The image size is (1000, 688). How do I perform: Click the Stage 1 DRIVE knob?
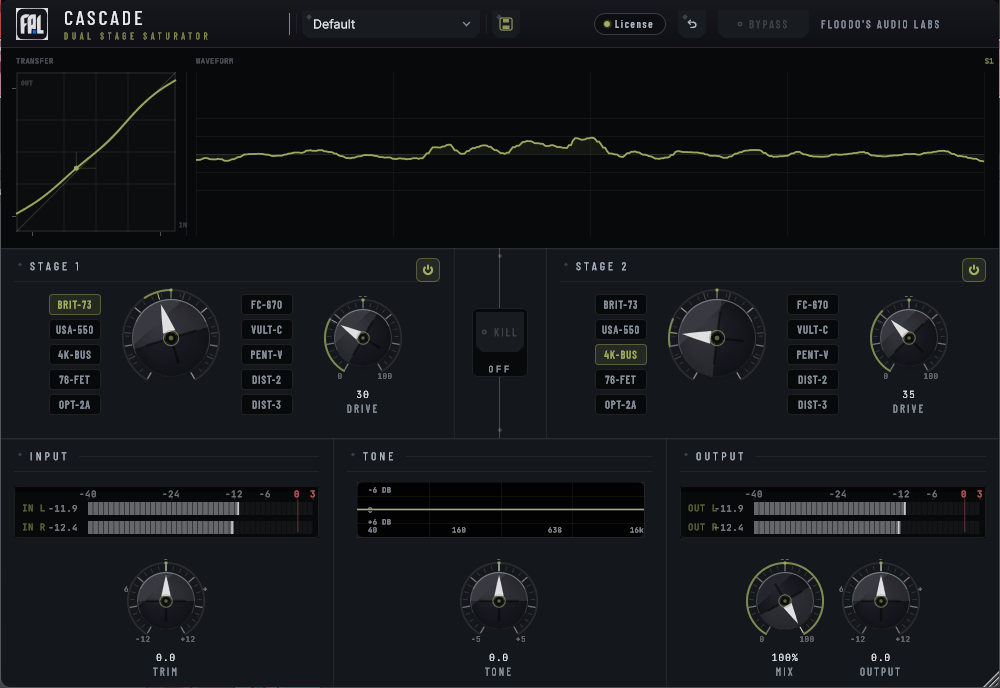363,337
